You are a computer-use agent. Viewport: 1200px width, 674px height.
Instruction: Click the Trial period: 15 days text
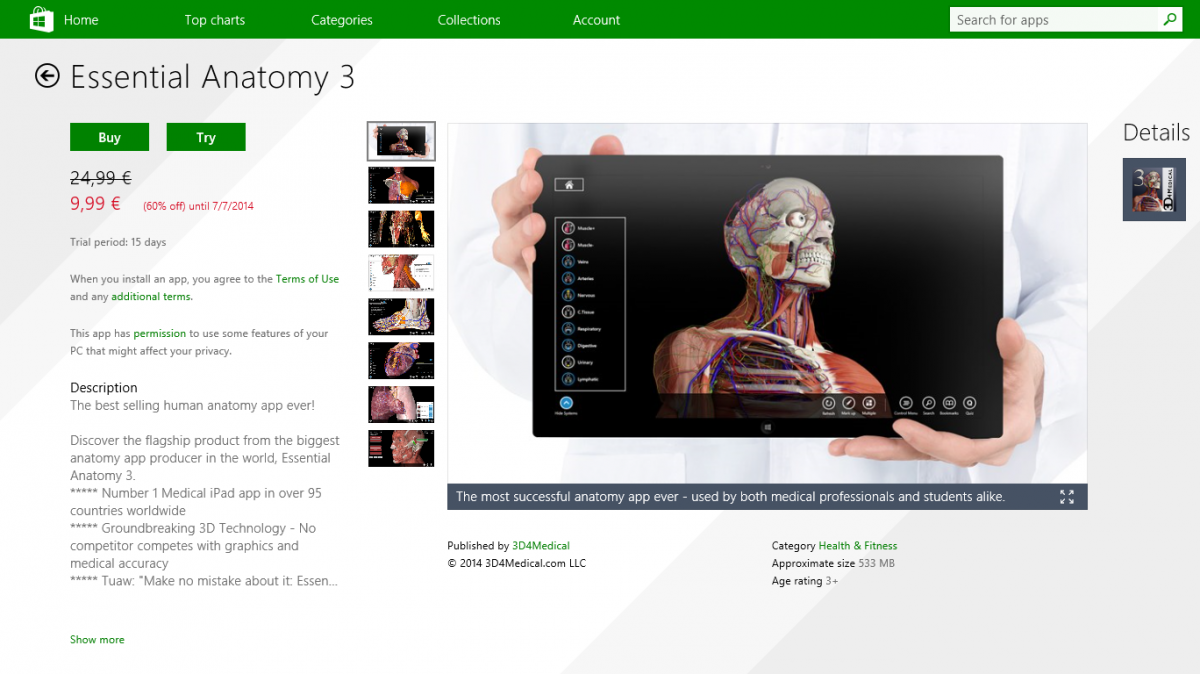[118, 242]
